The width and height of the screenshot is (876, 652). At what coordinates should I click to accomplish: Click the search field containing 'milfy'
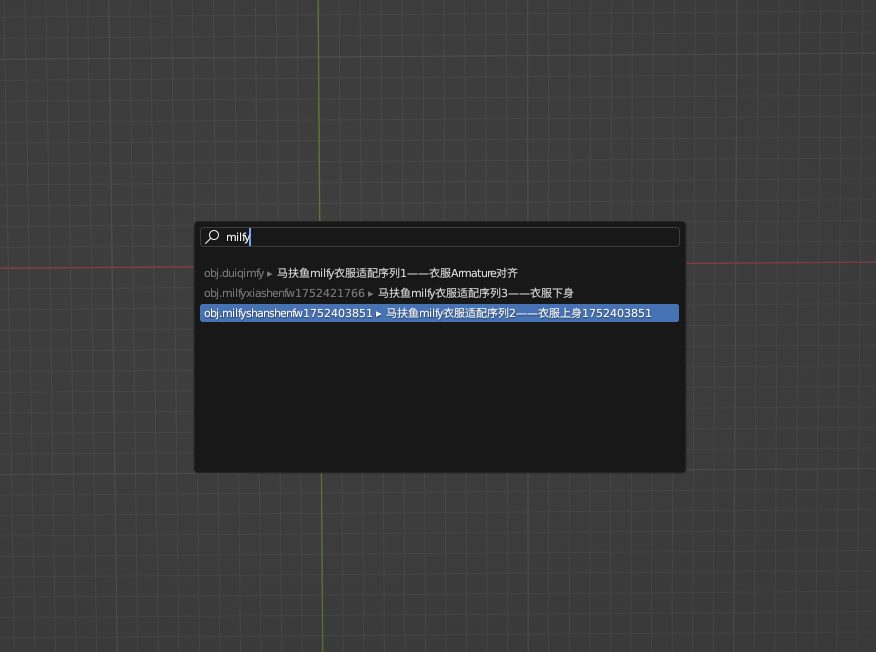pyautogui.click(x=440, y=237)
